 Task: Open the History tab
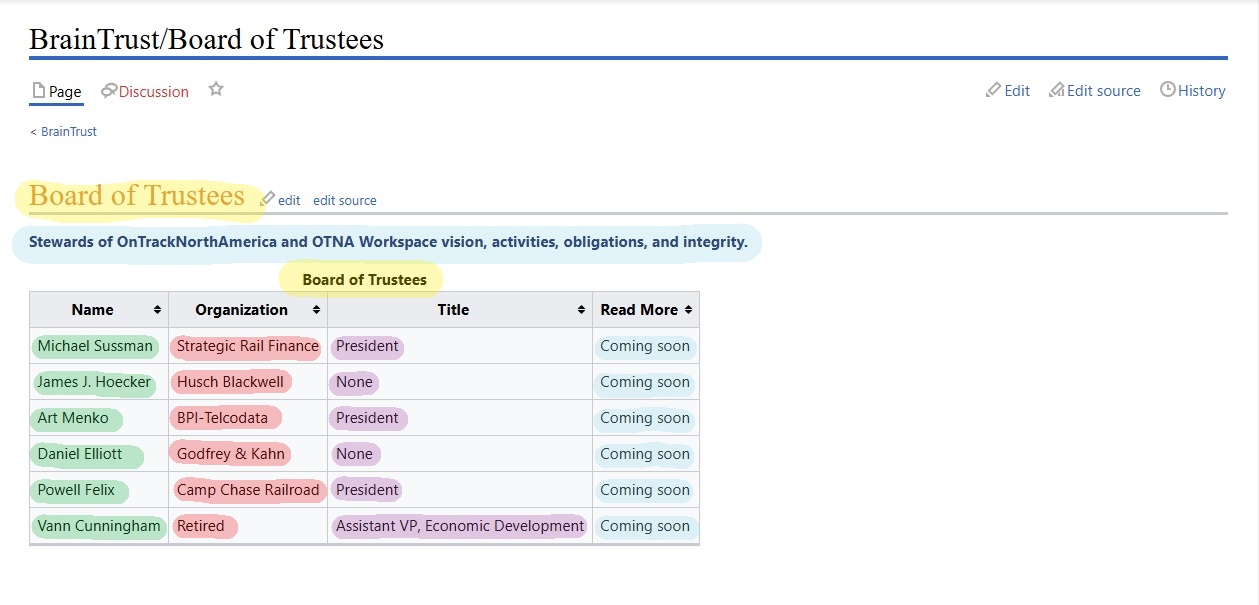tap(1201, 91)
